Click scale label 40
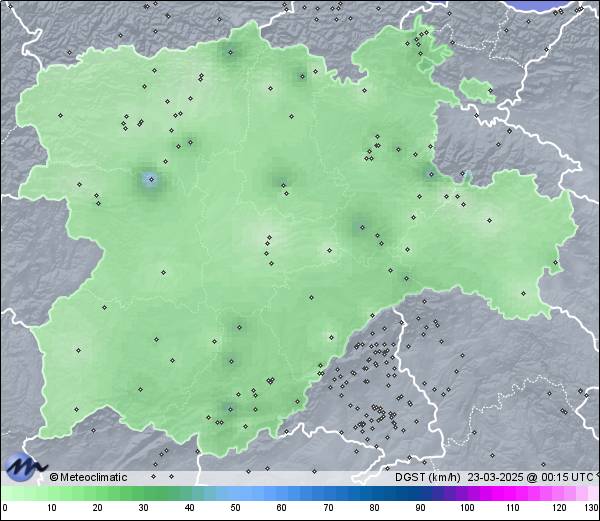Screen dimensions: 600x521 pos(189,508)
